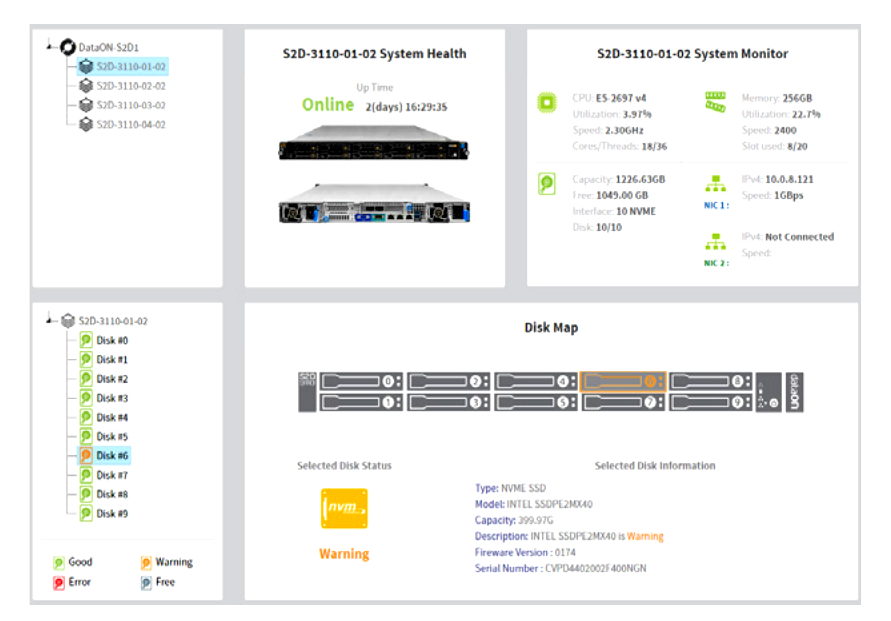This screenshot has width=891, height=621.
Task: Choose Disk #9 in the disk list
Action: coord(111,514)
